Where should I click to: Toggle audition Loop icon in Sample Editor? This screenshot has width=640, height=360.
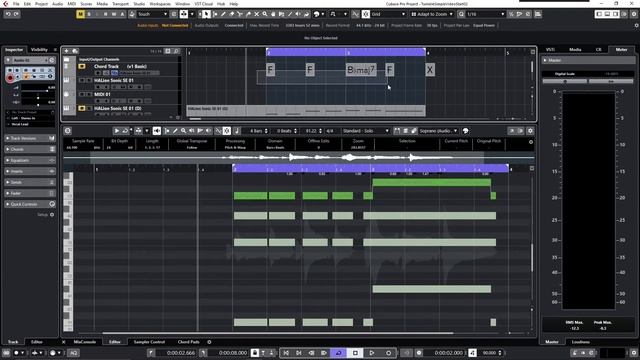(x=125, y=131)
